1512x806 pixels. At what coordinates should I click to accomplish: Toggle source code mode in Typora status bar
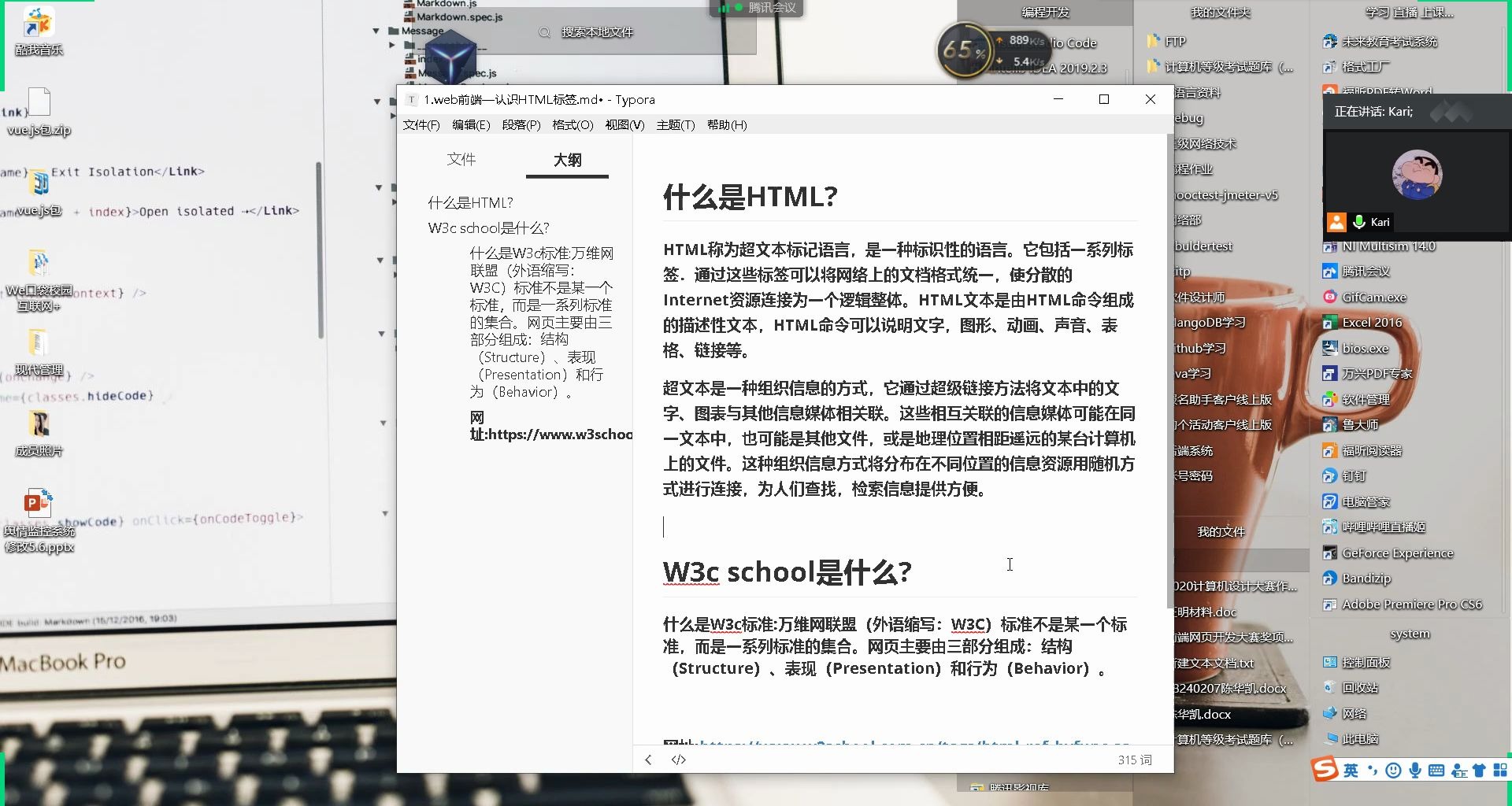(x=678, y=759)
